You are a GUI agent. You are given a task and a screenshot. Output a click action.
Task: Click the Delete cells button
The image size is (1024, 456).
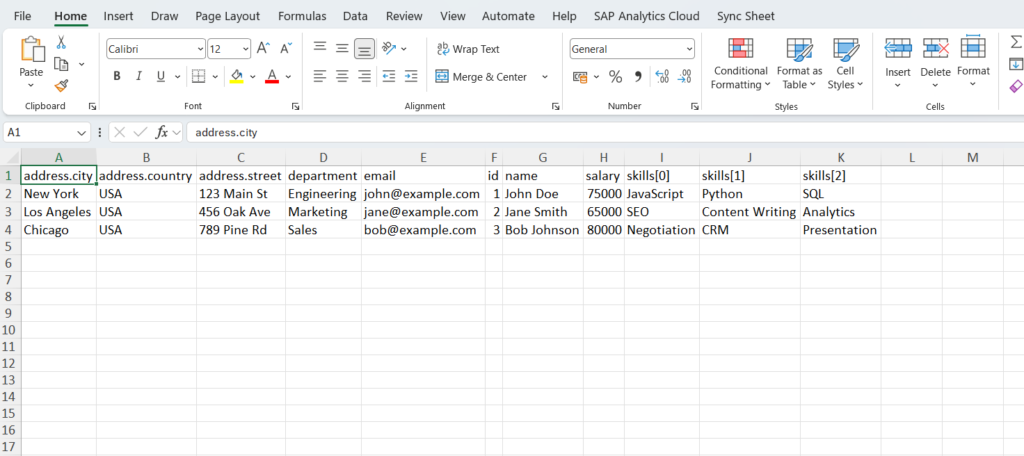(935, 63)
